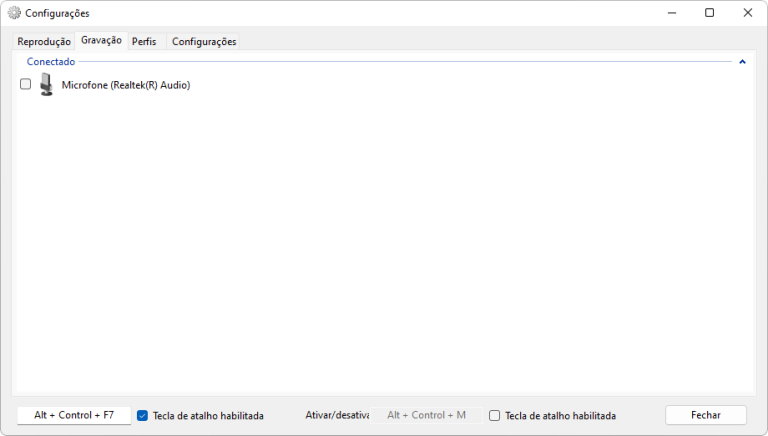This screenshot has width=768, height=436.
Task: Go to the Configurações tab
Action: coord(204,41)
